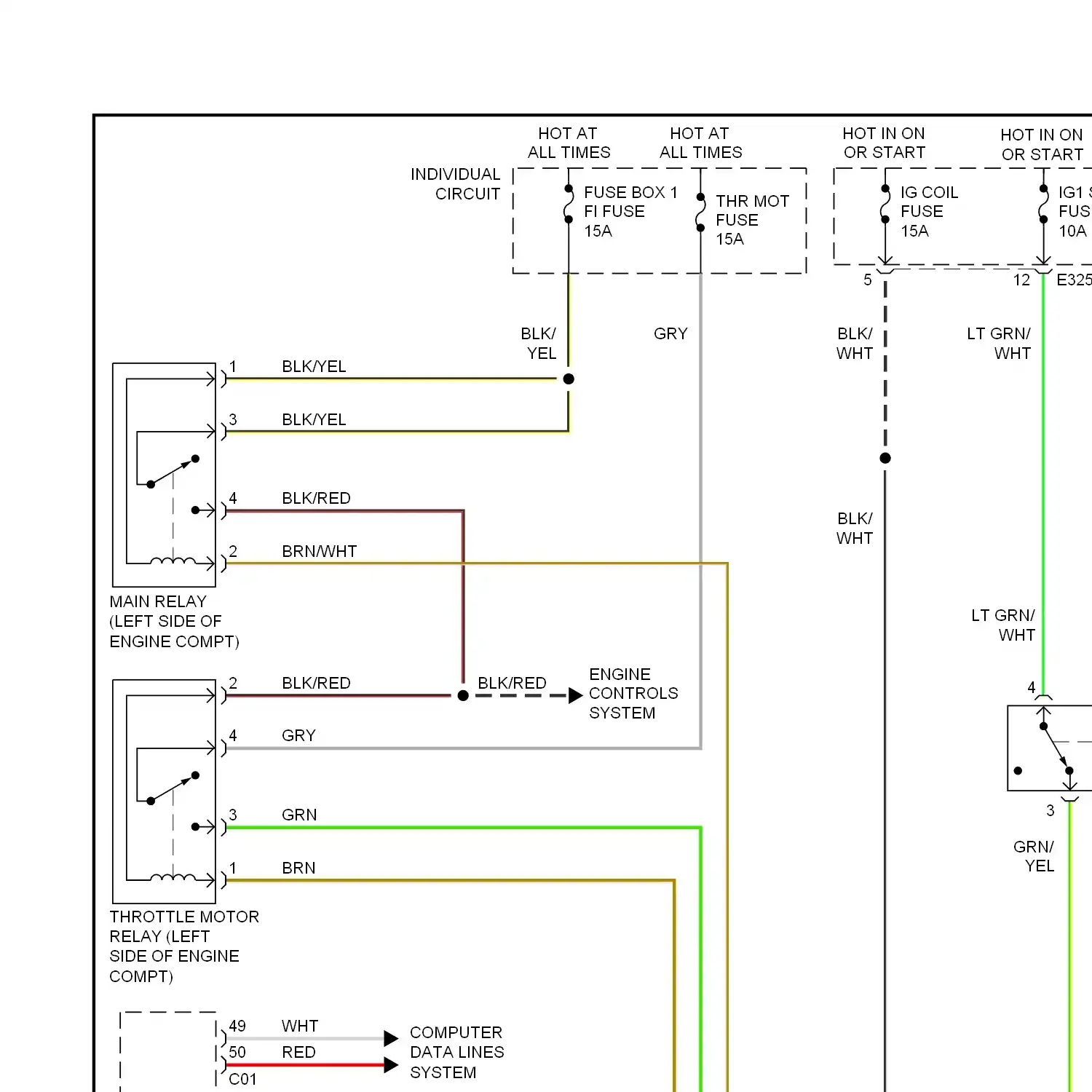Click the throttle motor relay coil symbol
This screenshot has height=1092, width=1092.
(173, 877)
